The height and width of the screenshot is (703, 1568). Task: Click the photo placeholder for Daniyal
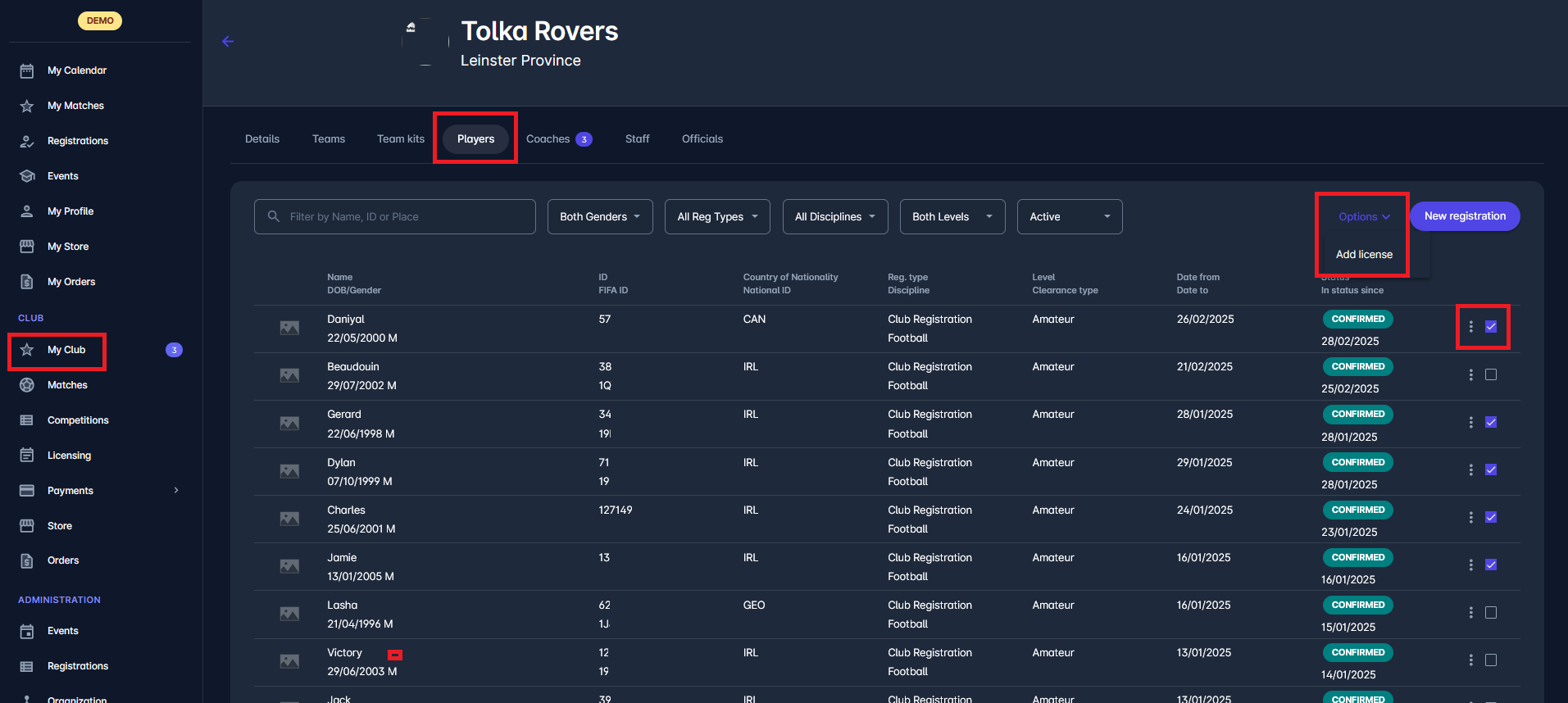click(x=289, y=328)
